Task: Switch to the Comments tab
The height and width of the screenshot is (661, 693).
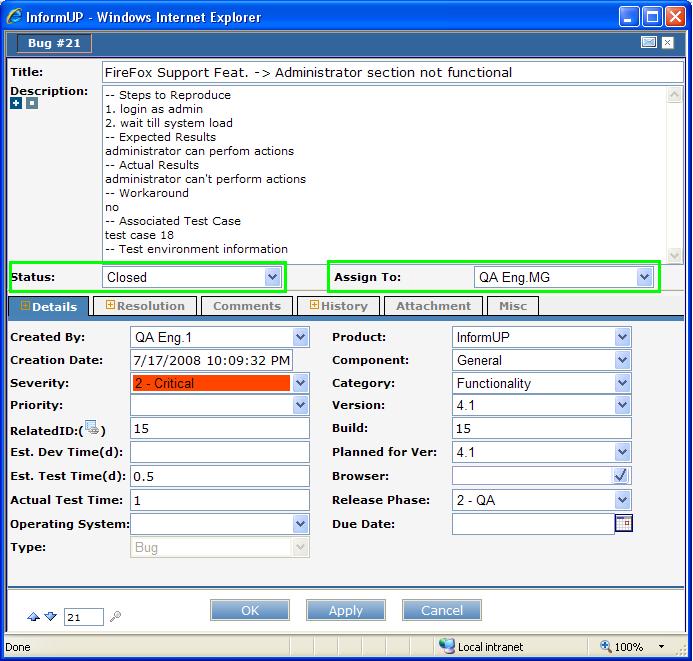Action: [x=247, y=306]
